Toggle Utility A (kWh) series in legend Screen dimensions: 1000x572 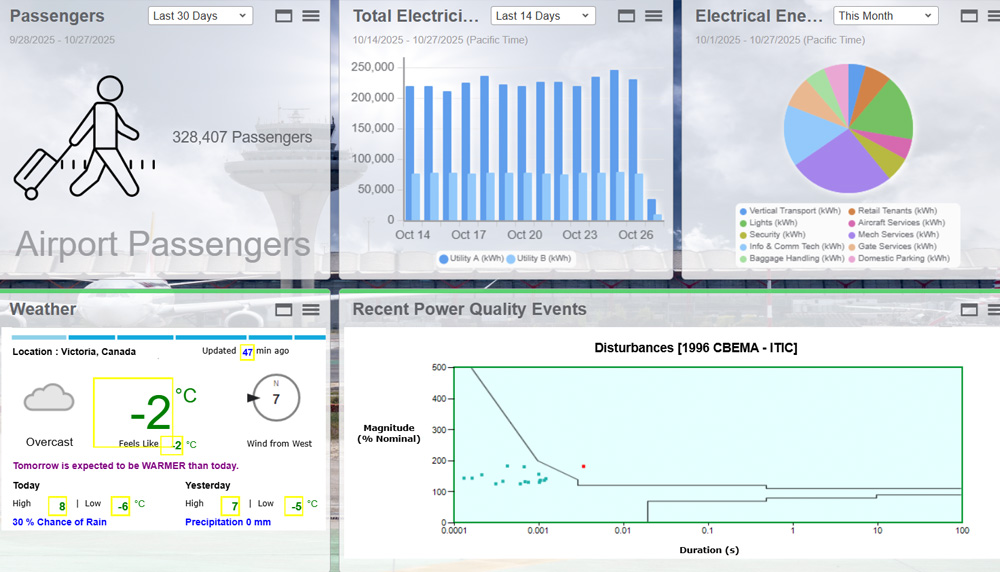475,258
